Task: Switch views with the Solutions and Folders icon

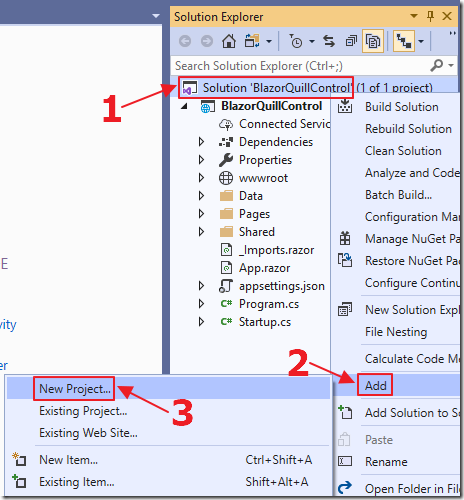Action: point(252,41)
